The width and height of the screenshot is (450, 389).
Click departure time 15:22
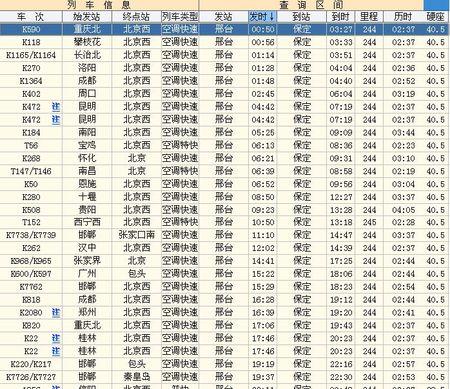click(x=263, y=274)
